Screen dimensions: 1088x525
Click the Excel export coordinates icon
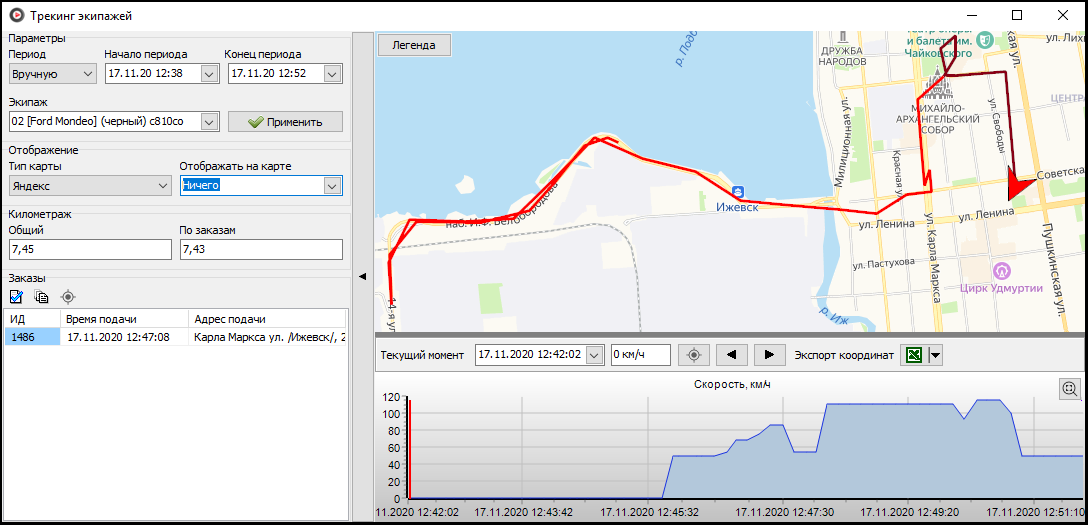pyautogui.click(x=915, y=354)
